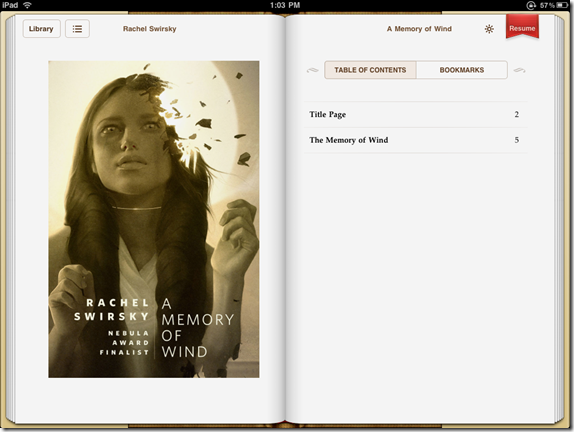Tap the red Resume bookmark ribbon
Screen dimensions: 574x432
pyautogui.click(x=522, y=27)
